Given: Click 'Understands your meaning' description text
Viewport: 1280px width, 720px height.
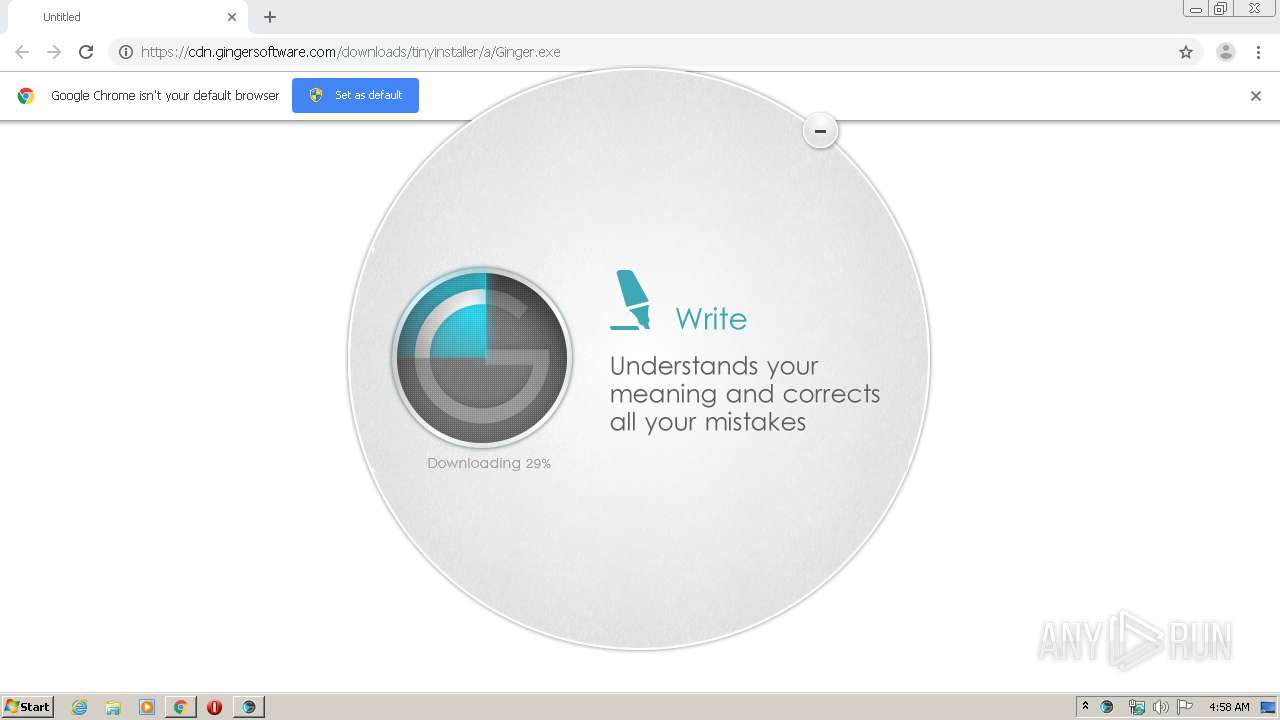Looking at the screenshot, I should [x=745, y=393].
